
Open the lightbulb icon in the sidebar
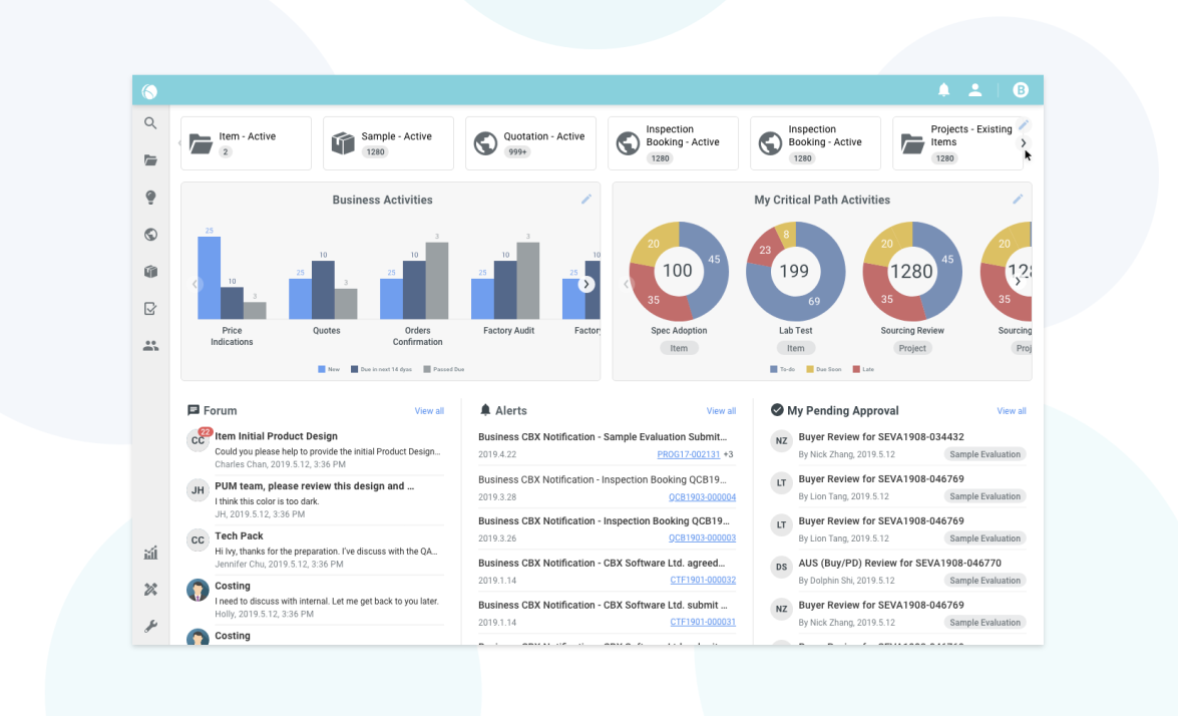(150, 197)
